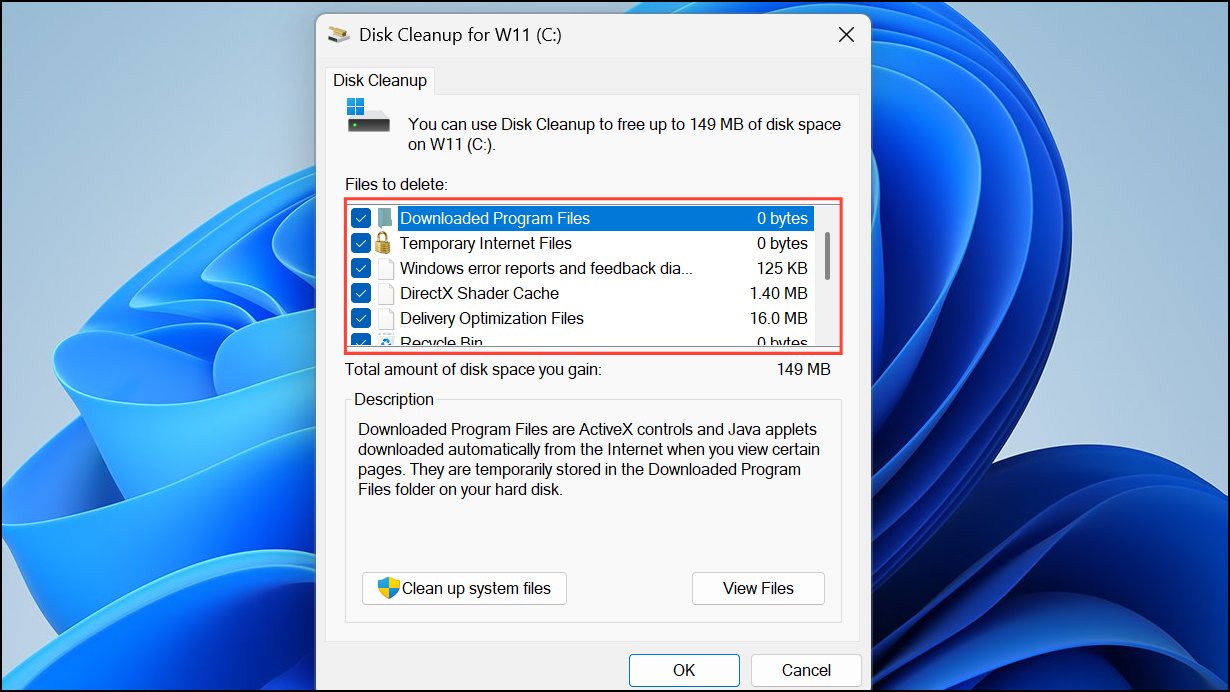Click the 1.40 MB size value

(x=779, y=293)
